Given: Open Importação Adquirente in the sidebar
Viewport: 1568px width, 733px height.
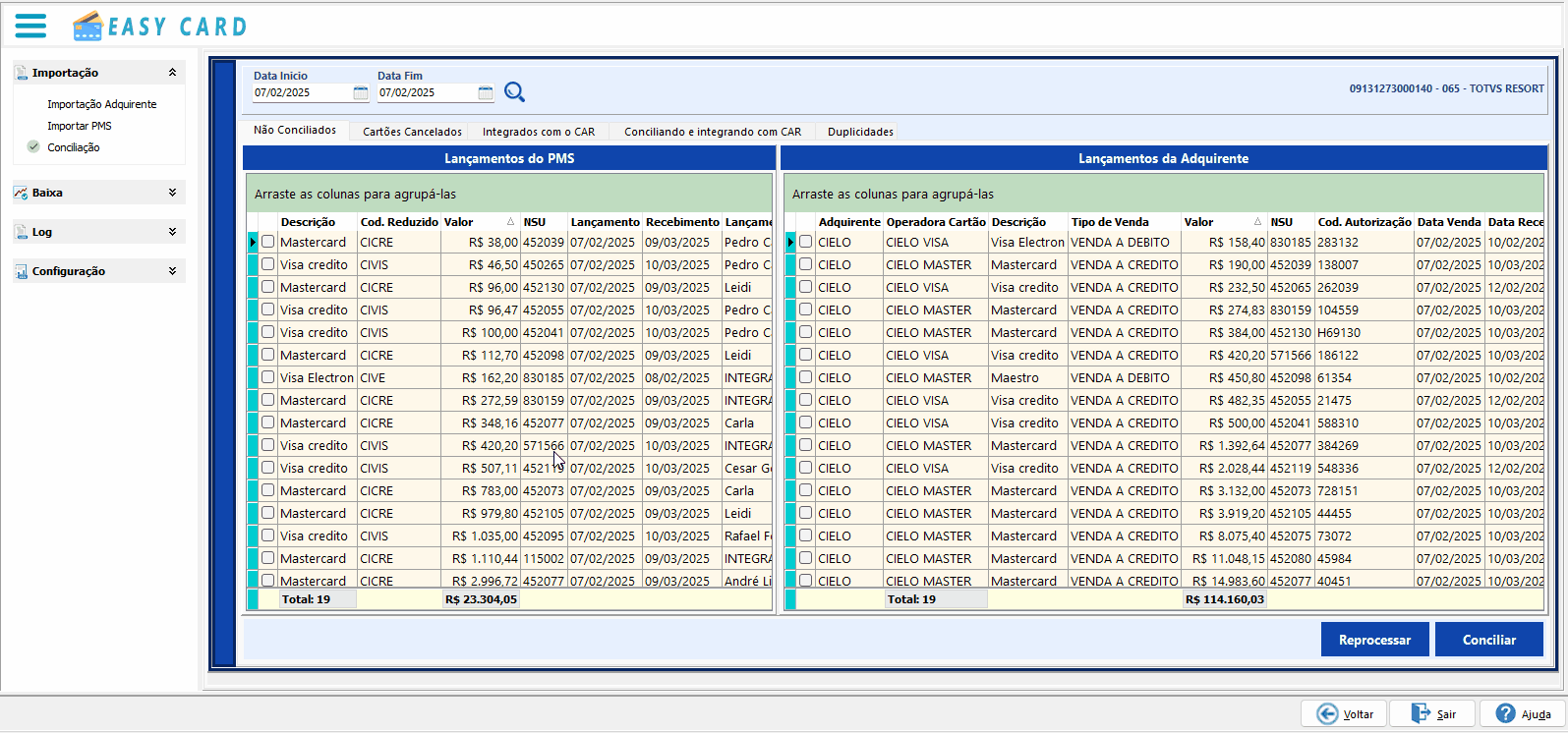Looking at the screenshot, I should coord(102,104).
